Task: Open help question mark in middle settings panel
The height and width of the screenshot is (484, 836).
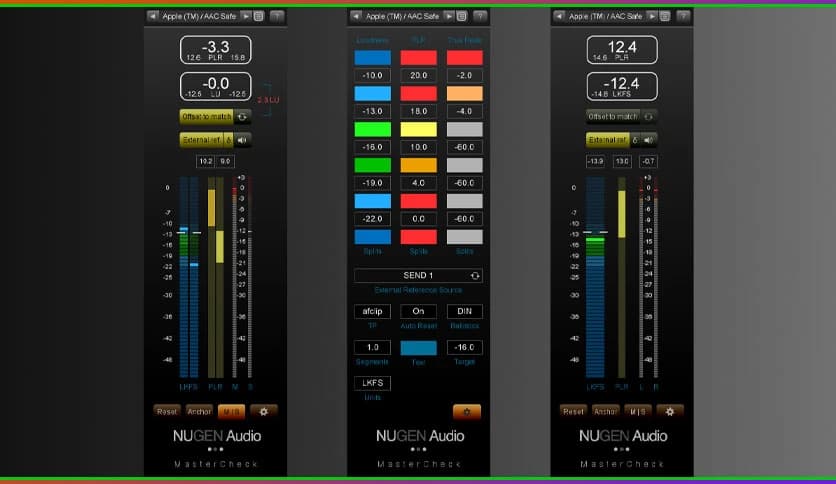Action: click(480, 17)
